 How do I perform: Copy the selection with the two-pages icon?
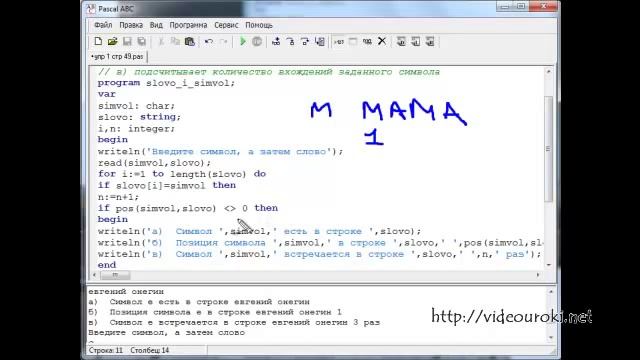click(175, 41)
